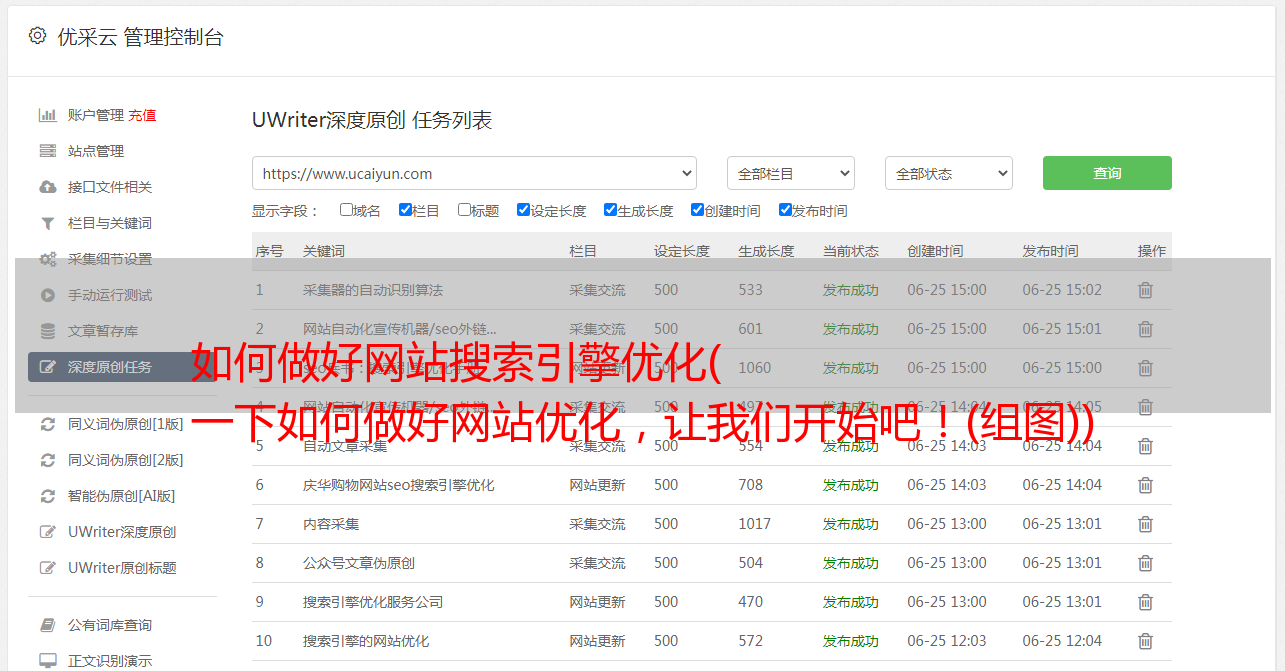This screenshot has height=671, width=1285.
Task: Delete row 7 内容采集 task
Action: (x=1146, y=524)
